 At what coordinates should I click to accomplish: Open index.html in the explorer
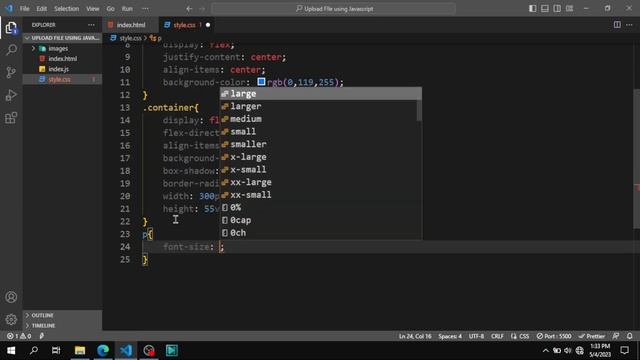(62, 59)
